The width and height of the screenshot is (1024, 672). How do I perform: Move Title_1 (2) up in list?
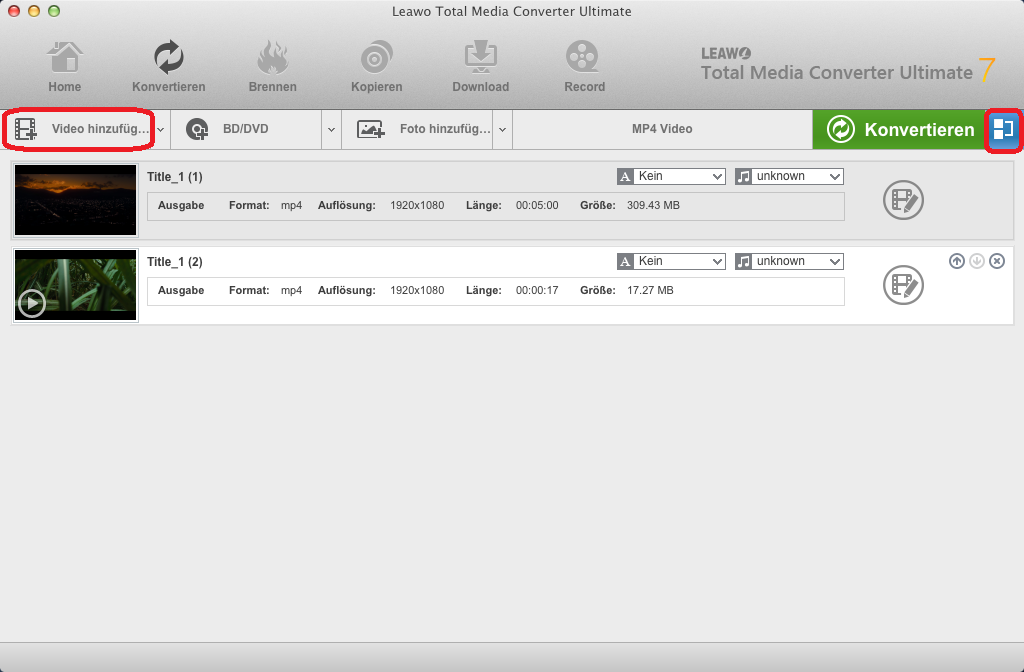pyautogui.click(x=957, y=261)
